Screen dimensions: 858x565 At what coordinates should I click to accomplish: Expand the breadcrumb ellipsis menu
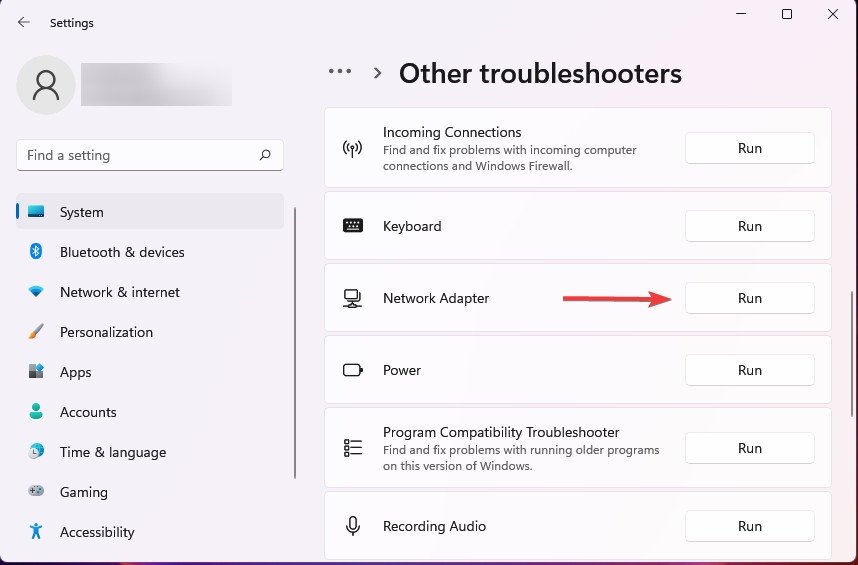(x=340, y=71)
